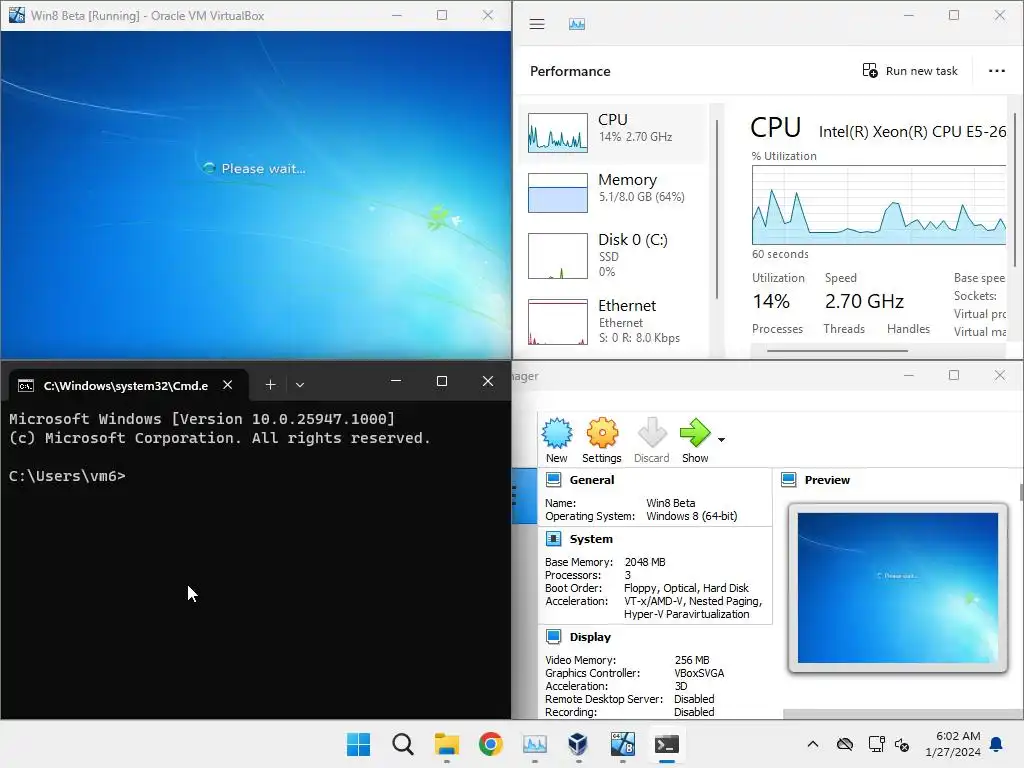Open the Windows Start menu

point(359,744)
